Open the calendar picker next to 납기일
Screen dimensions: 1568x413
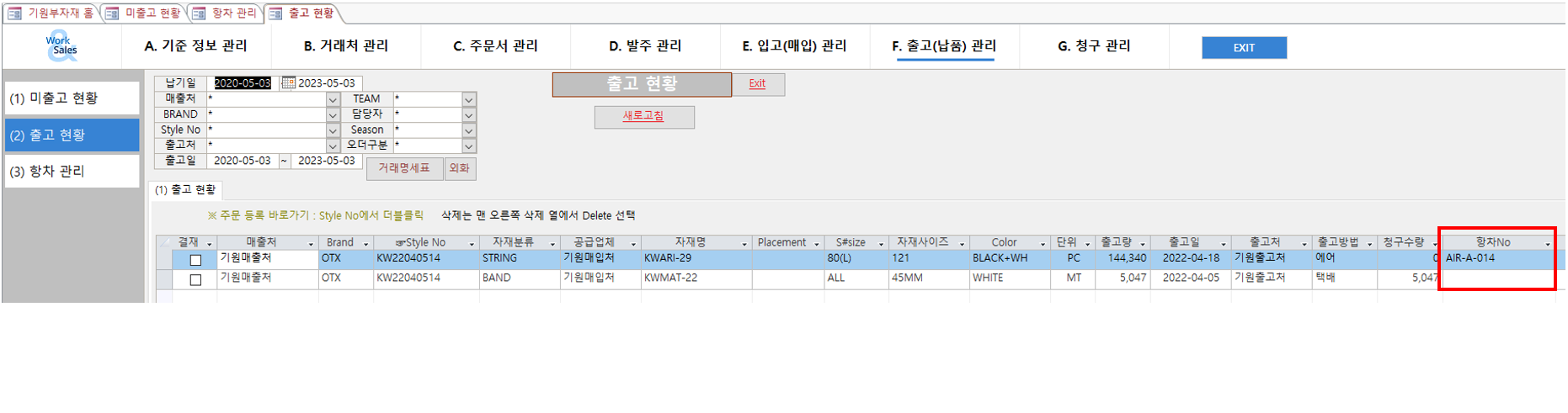point(288,83)
